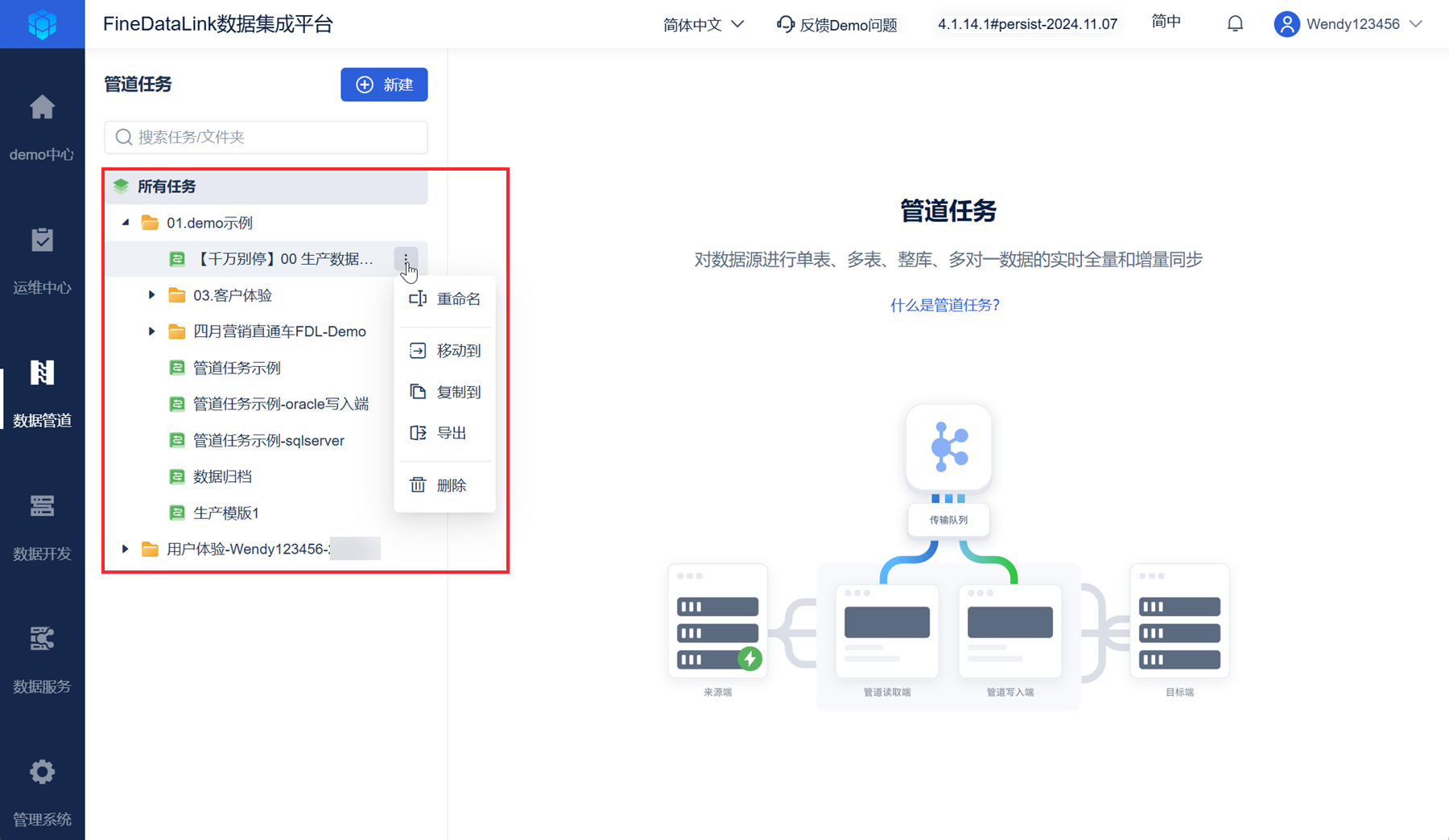Select the 数据管道 sidebar icon
Screen dimensions: 1449x840
tap(42, 373)
